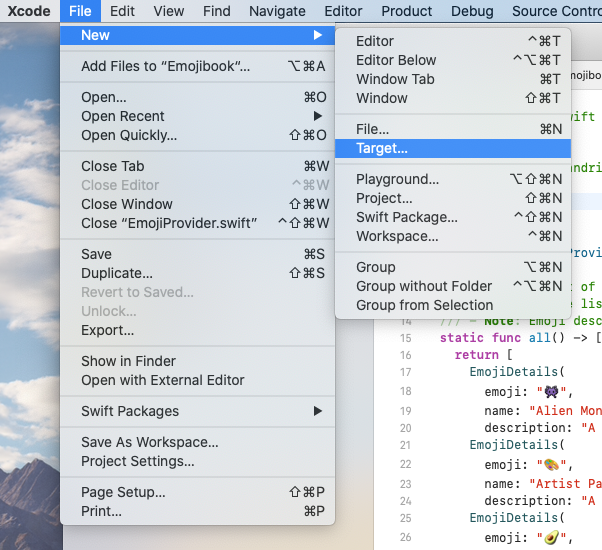Screen dimensions: 602x550
Task: Select New Window item
Action: point(453,98)
